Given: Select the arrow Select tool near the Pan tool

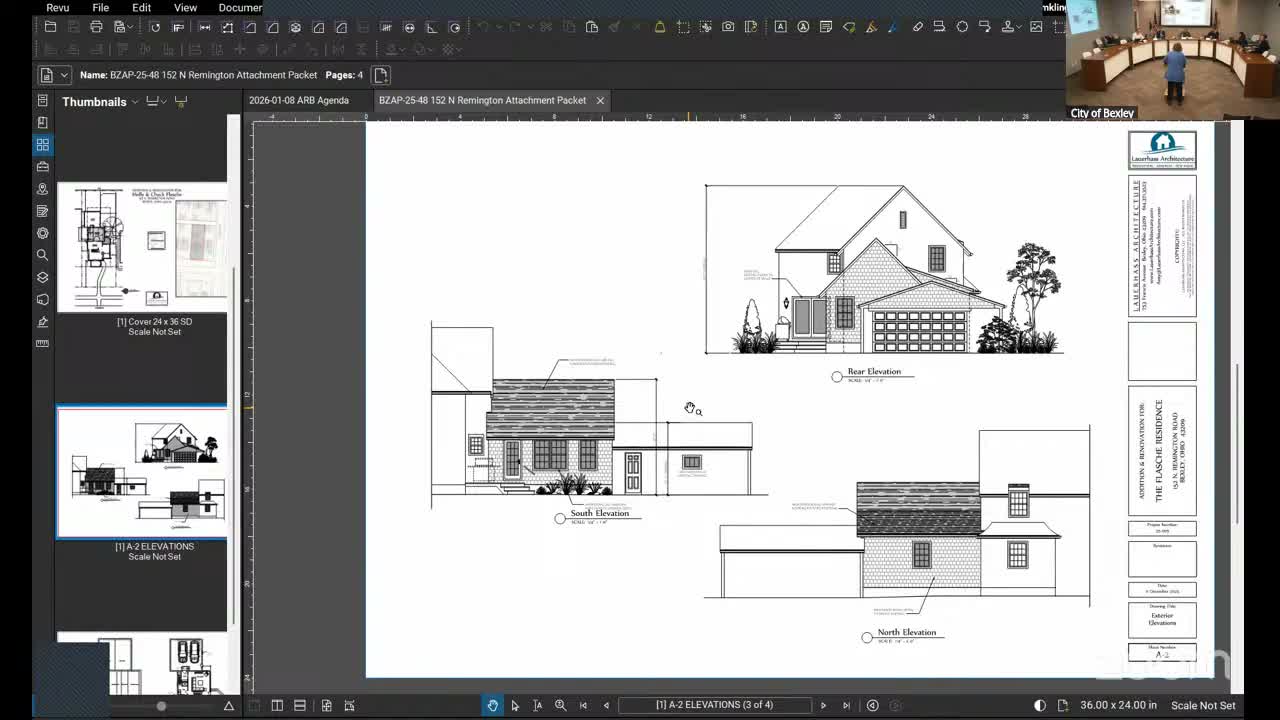Looking at the screenshot, I should (515, 705).
